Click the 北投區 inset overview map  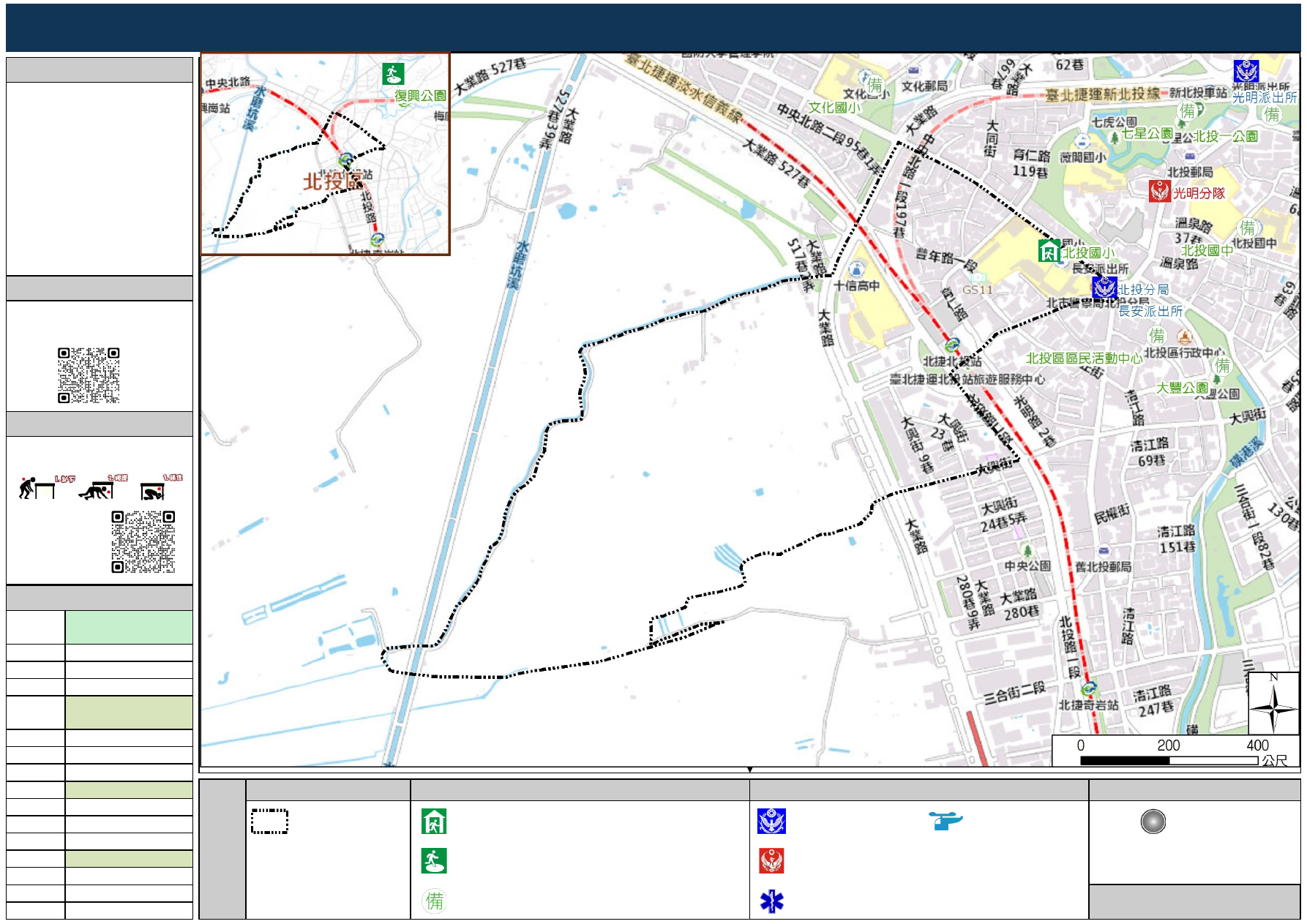pos(325,154)
